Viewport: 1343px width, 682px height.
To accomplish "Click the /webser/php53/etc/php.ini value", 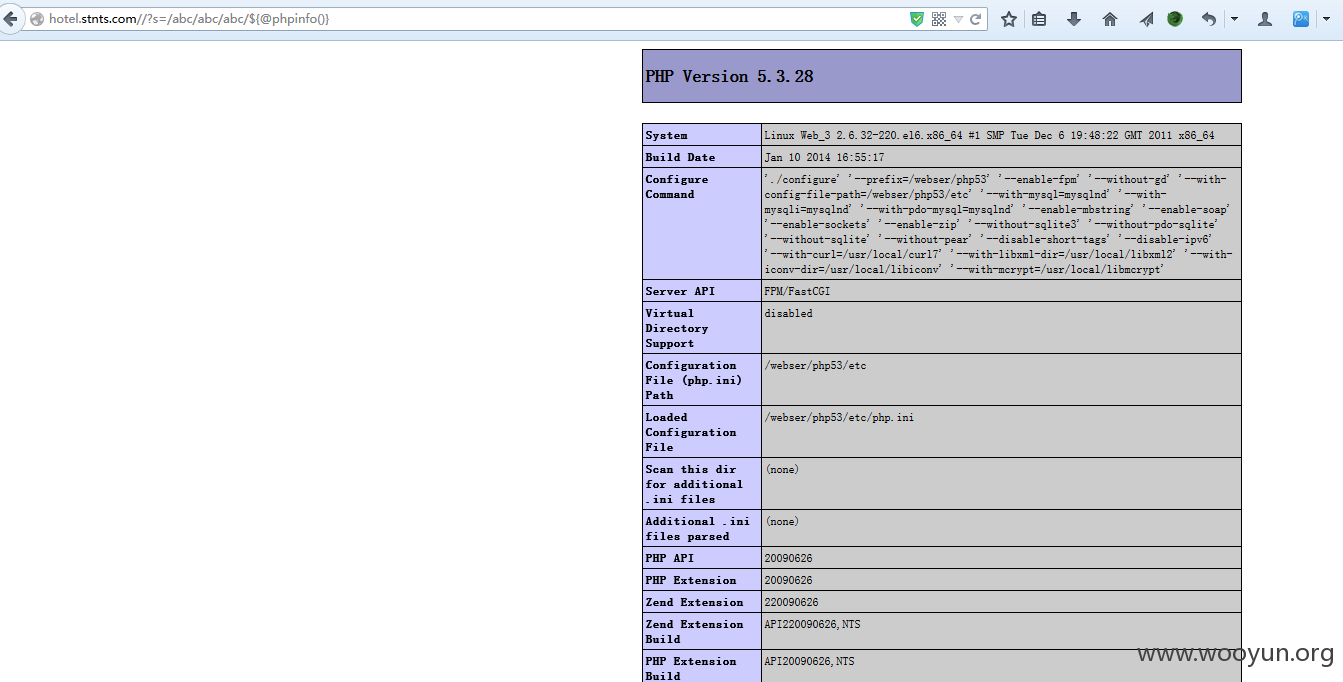I will 839,417.
